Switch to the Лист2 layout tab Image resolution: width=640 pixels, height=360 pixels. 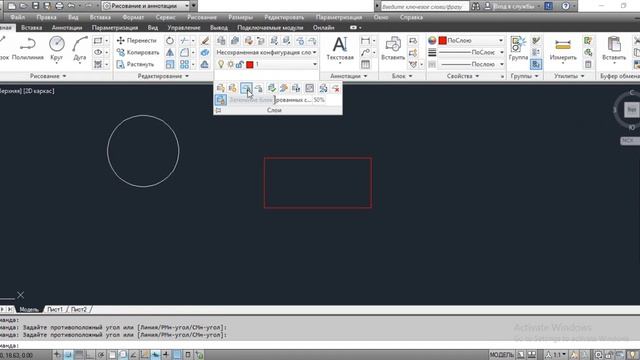(x=79, y=309)
